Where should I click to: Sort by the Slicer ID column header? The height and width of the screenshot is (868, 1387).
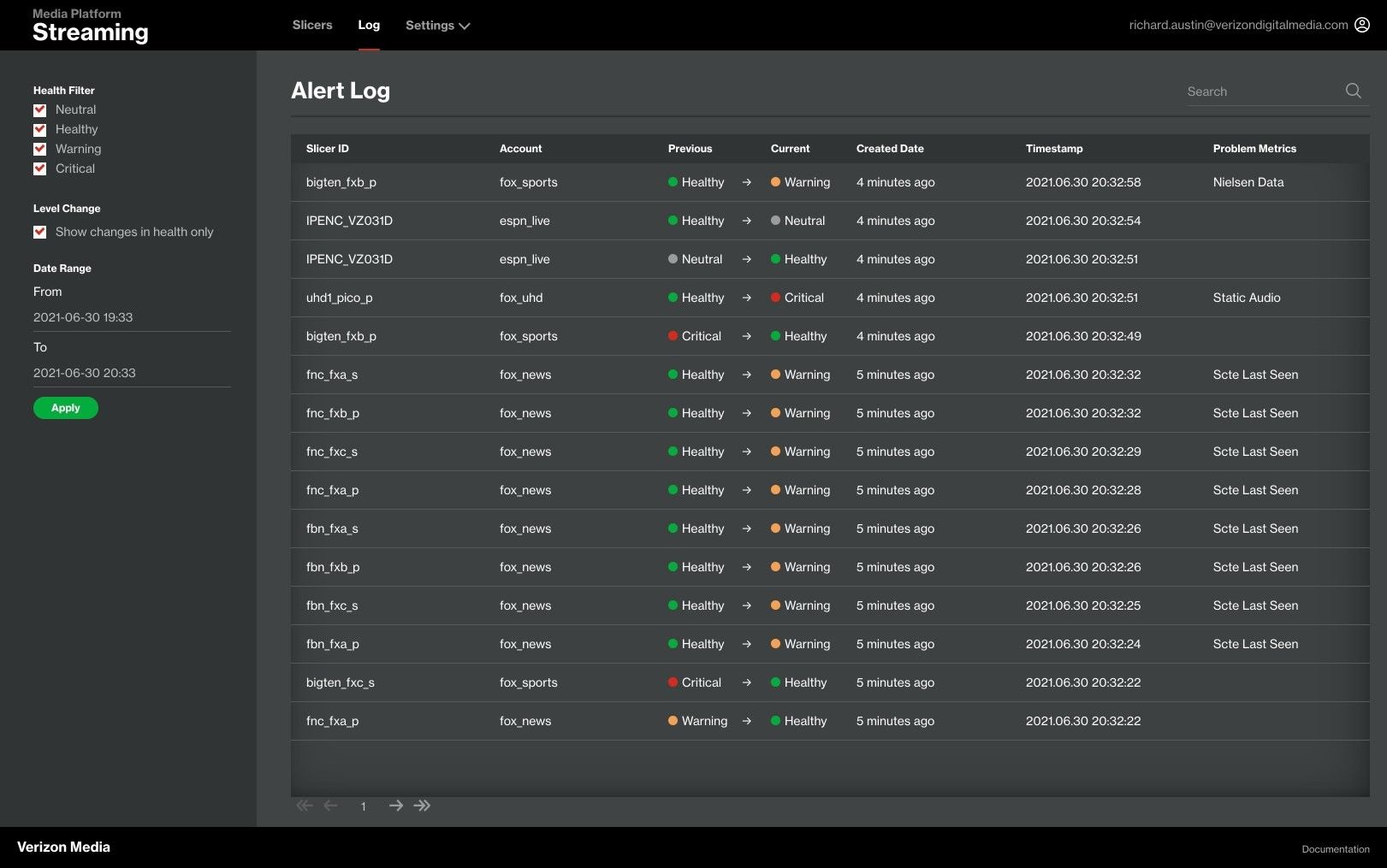(x=328, y=149)
